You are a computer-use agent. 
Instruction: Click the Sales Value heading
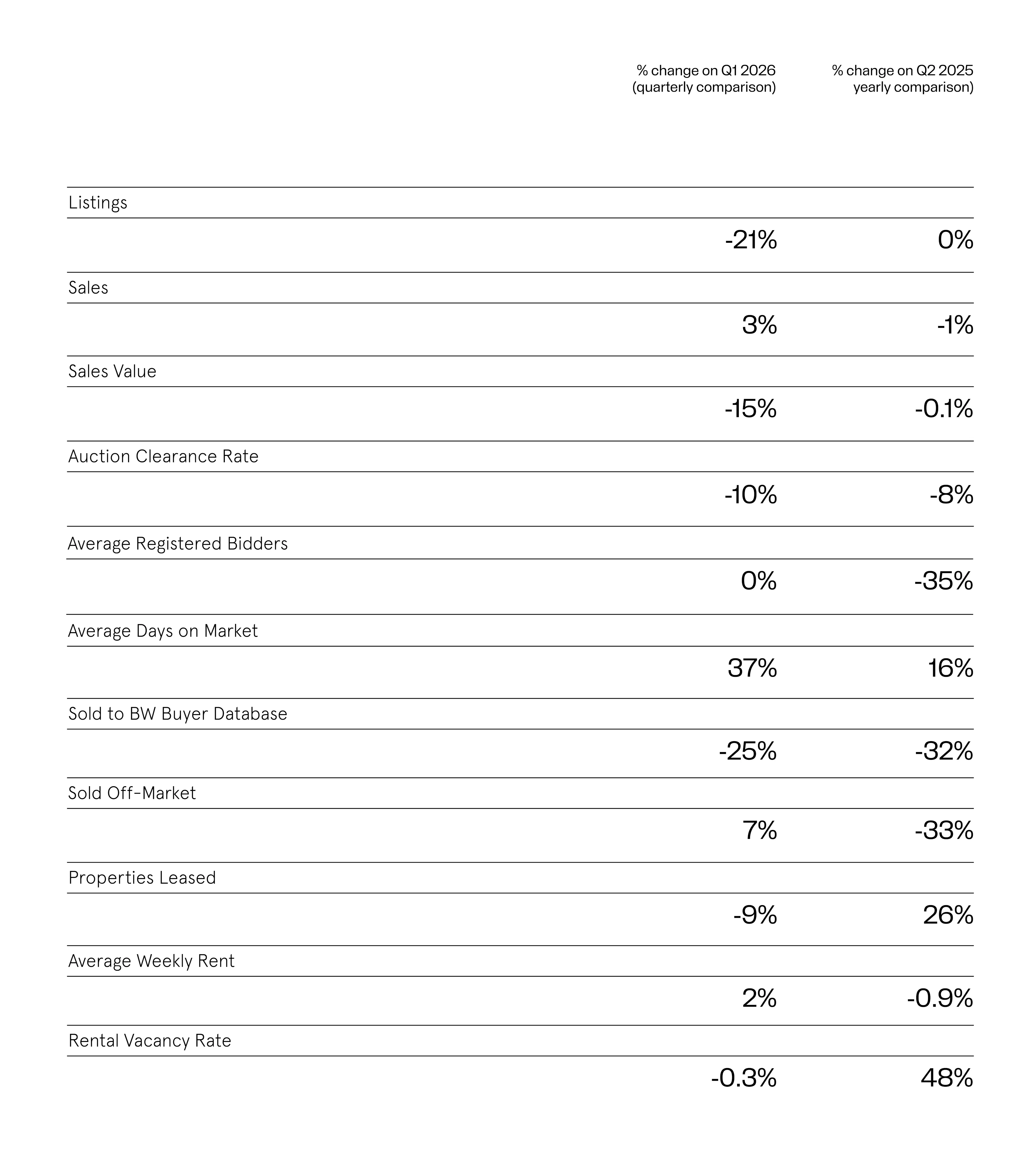pyautogui.click(x=112, y=371)
